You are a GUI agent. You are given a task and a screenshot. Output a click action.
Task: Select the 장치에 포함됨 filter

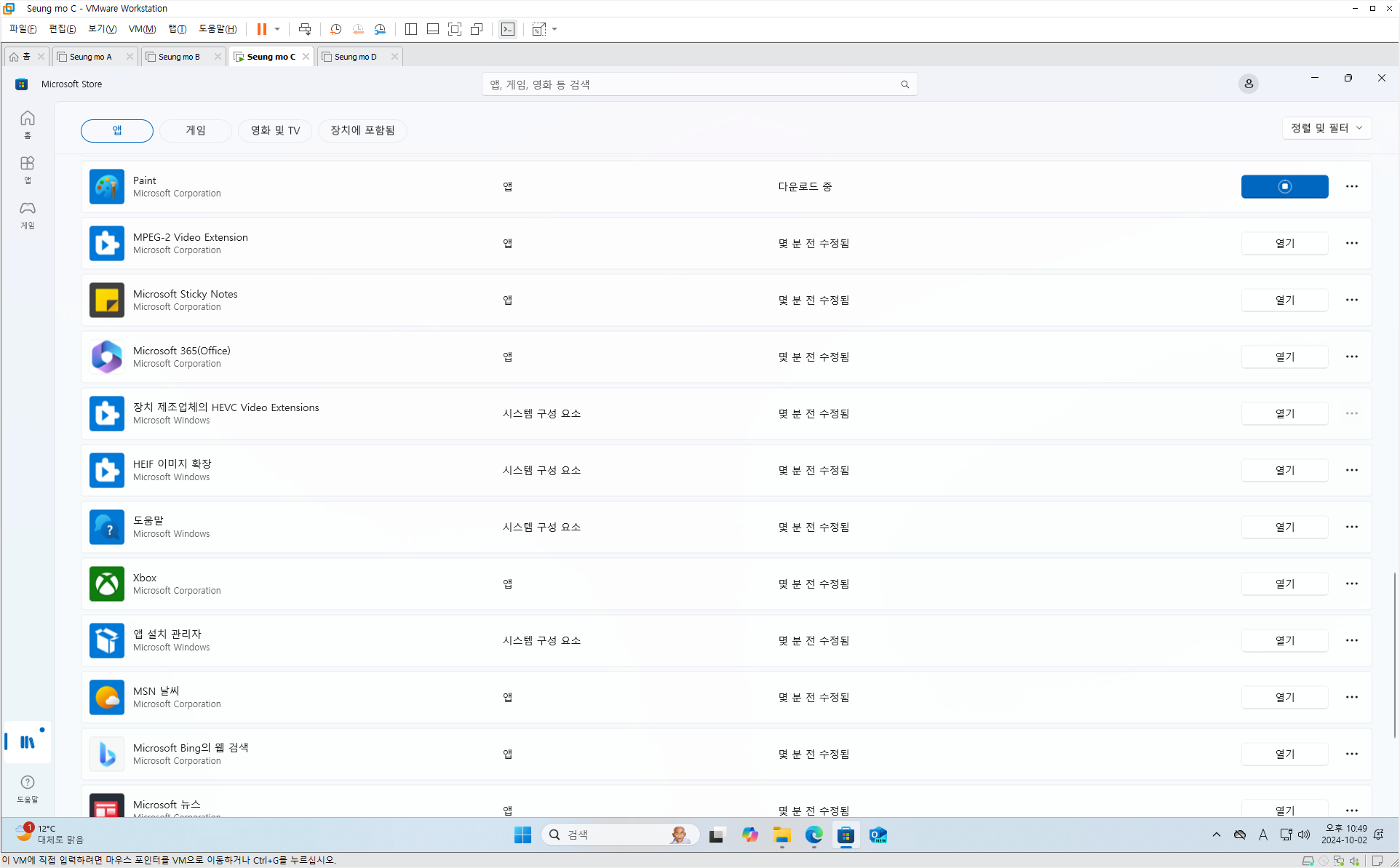[x=362, y=130]
